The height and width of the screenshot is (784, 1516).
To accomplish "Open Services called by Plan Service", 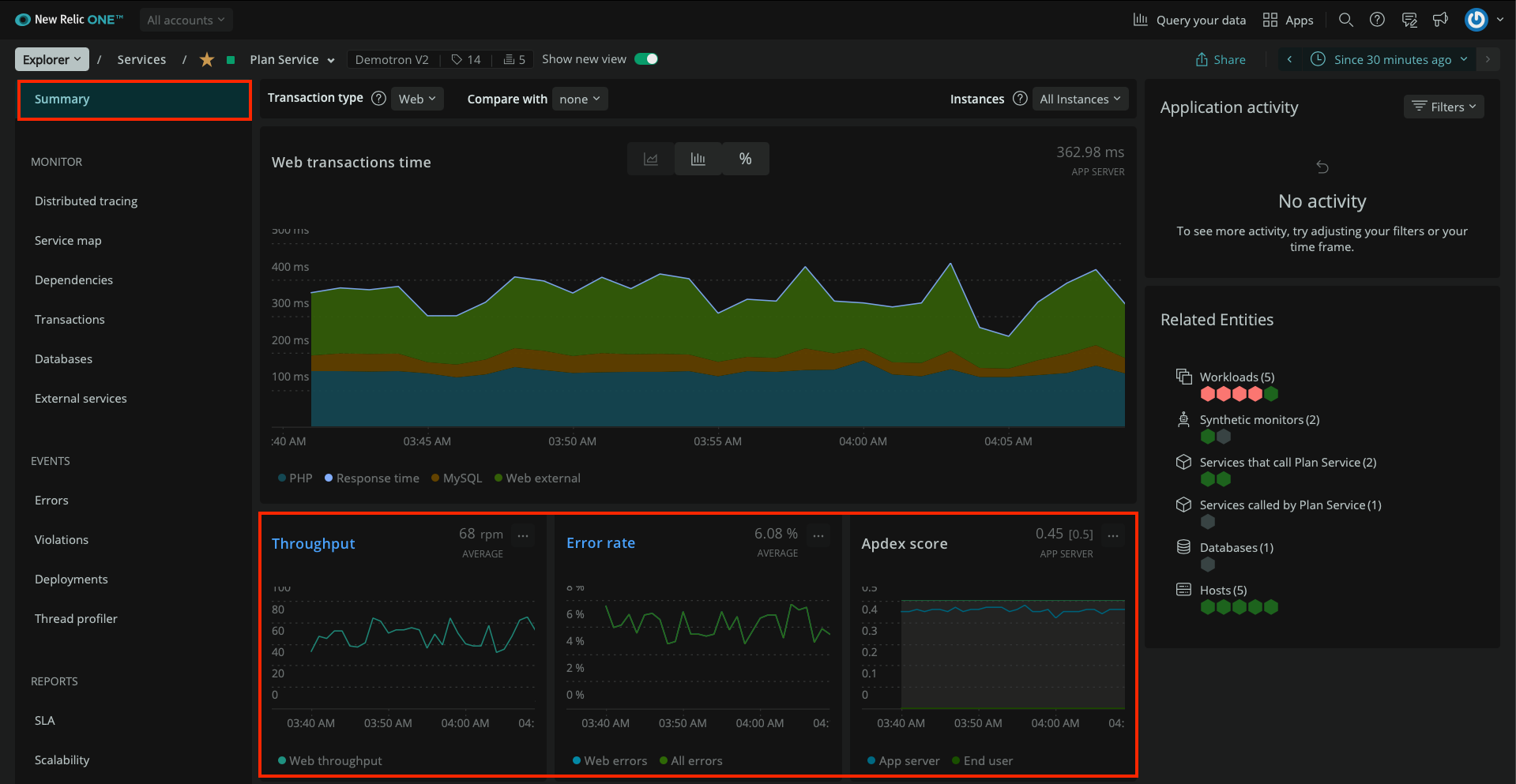I will (x=1290, y=505).
